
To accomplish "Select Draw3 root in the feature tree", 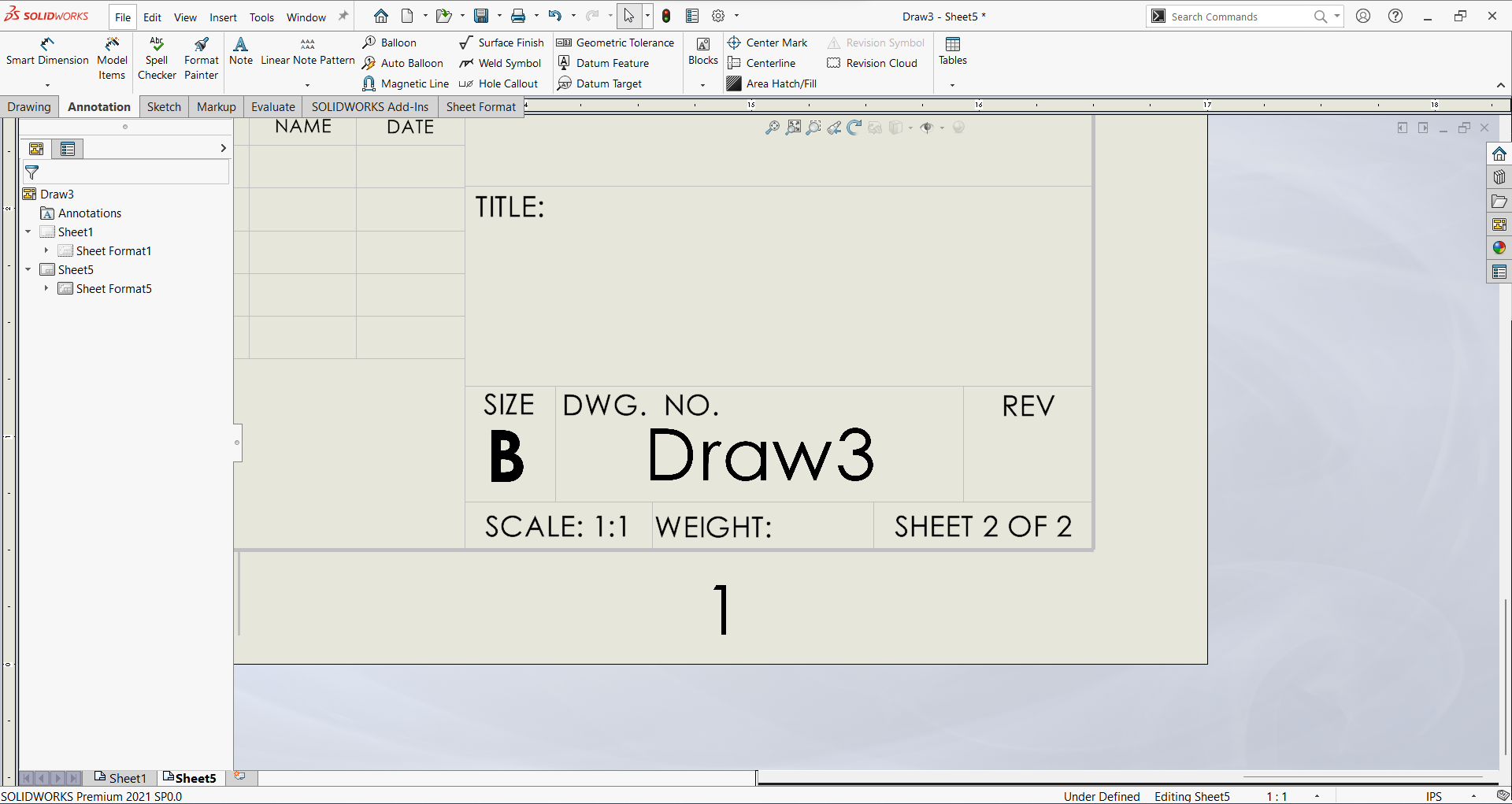I will [49, 195].
